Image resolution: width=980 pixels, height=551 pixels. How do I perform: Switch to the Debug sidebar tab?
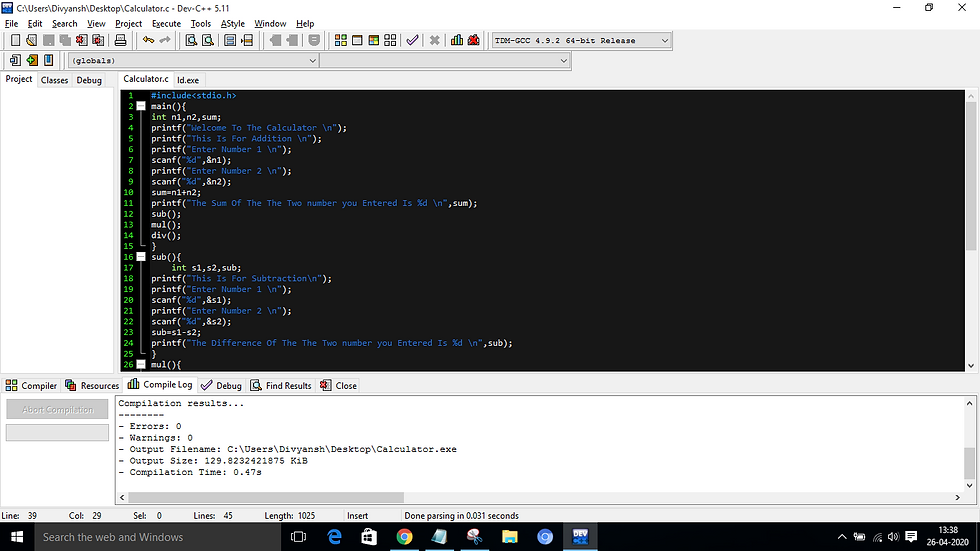point(89,80)
